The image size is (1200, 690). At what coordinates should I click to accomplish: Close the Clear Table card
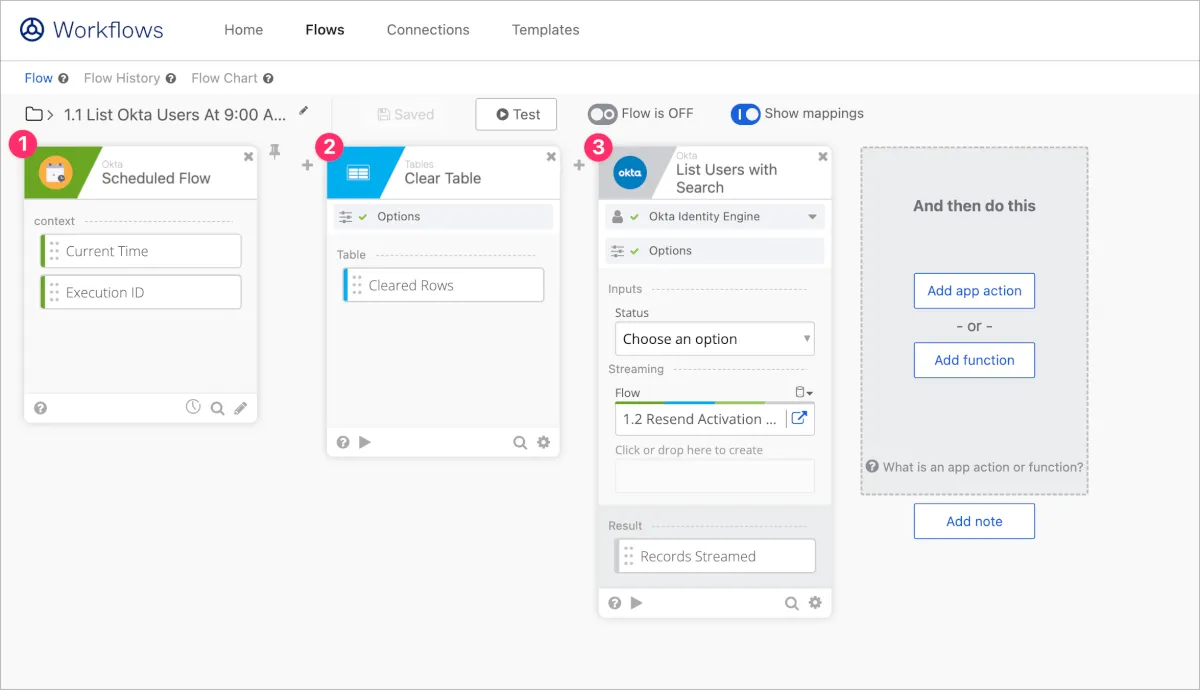551,157
